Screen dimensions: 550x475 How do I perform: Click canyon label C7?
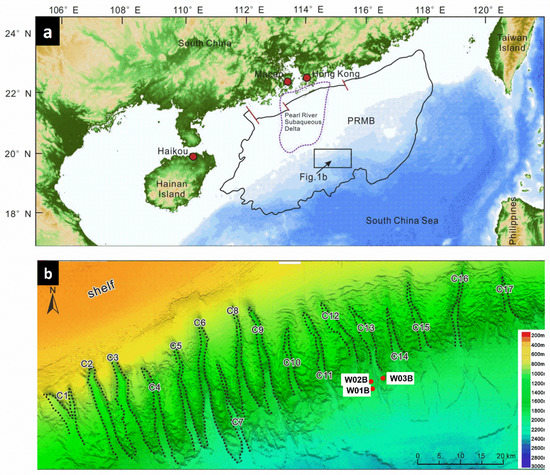pyautogui.click(x=237, y=422)
